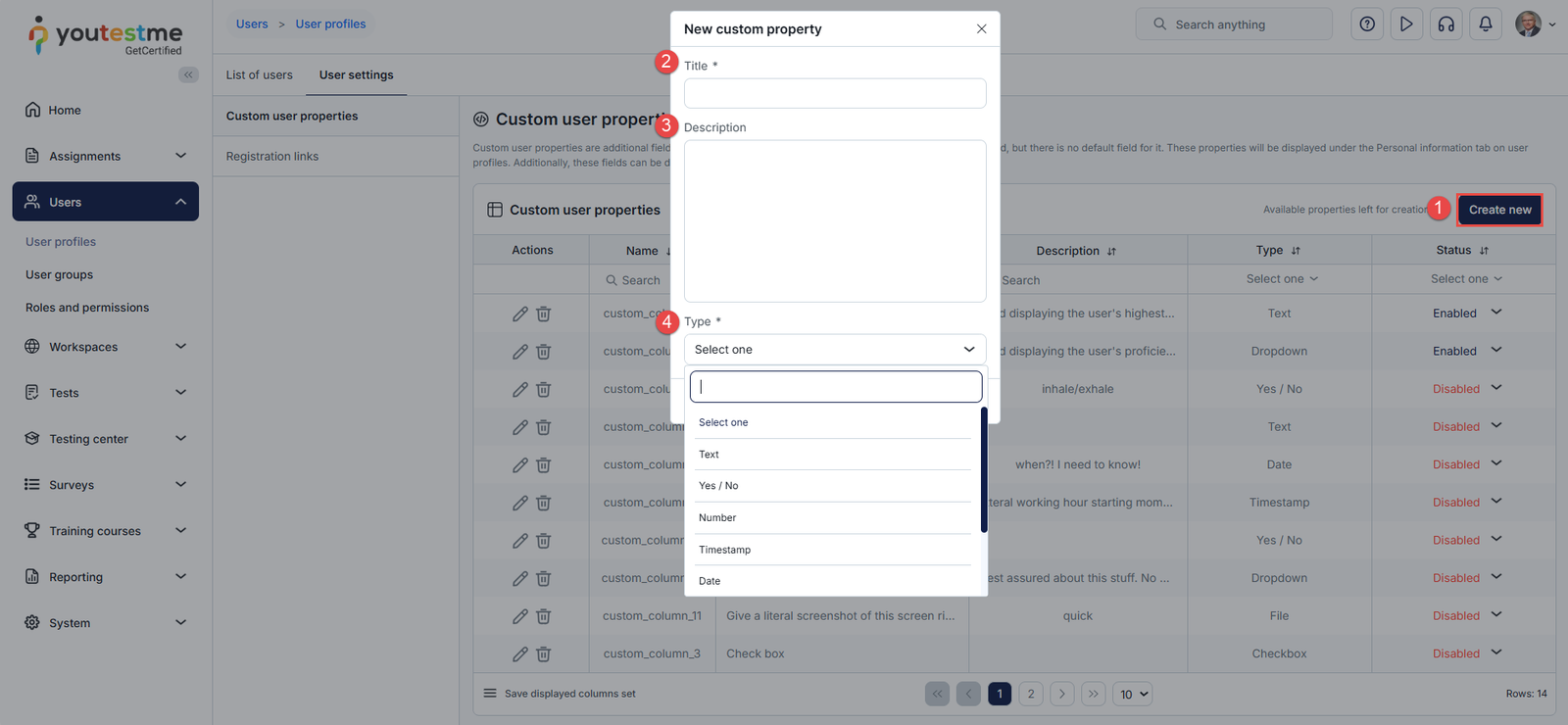Screen dimensions: 1568x725
Task: Open the Registration links section
Action: (x=272, y=157)
